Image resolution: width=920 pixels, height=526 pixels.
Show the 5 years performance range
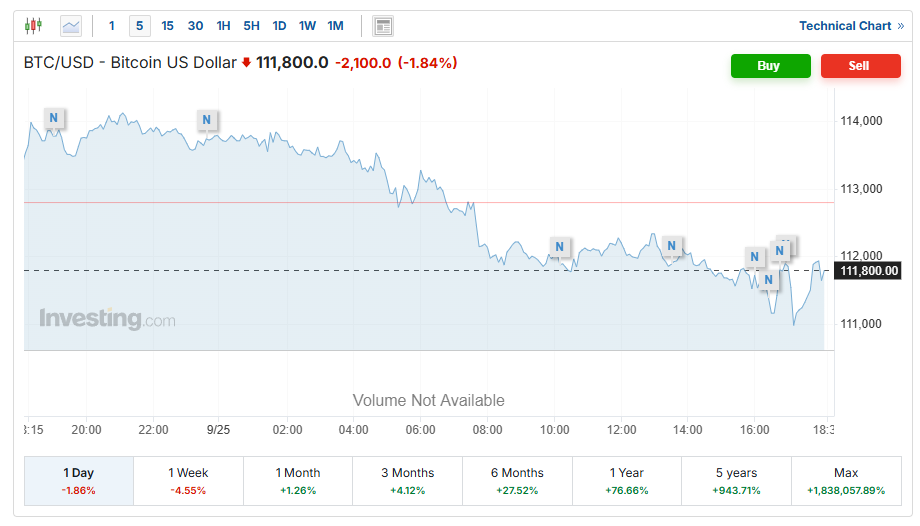(x=736, y=480)
